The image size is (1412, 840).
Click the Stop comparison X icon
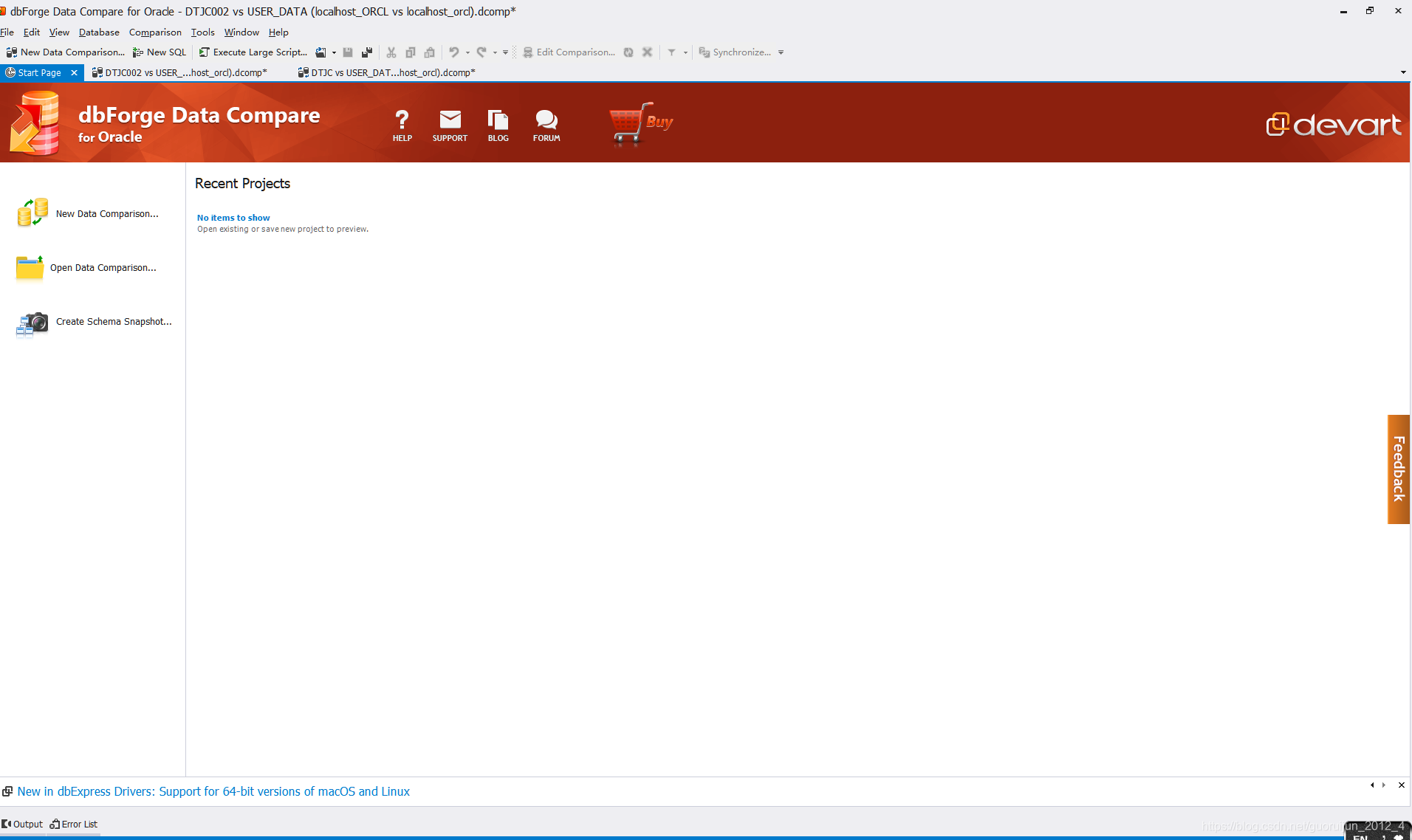(x=648, y=52)
